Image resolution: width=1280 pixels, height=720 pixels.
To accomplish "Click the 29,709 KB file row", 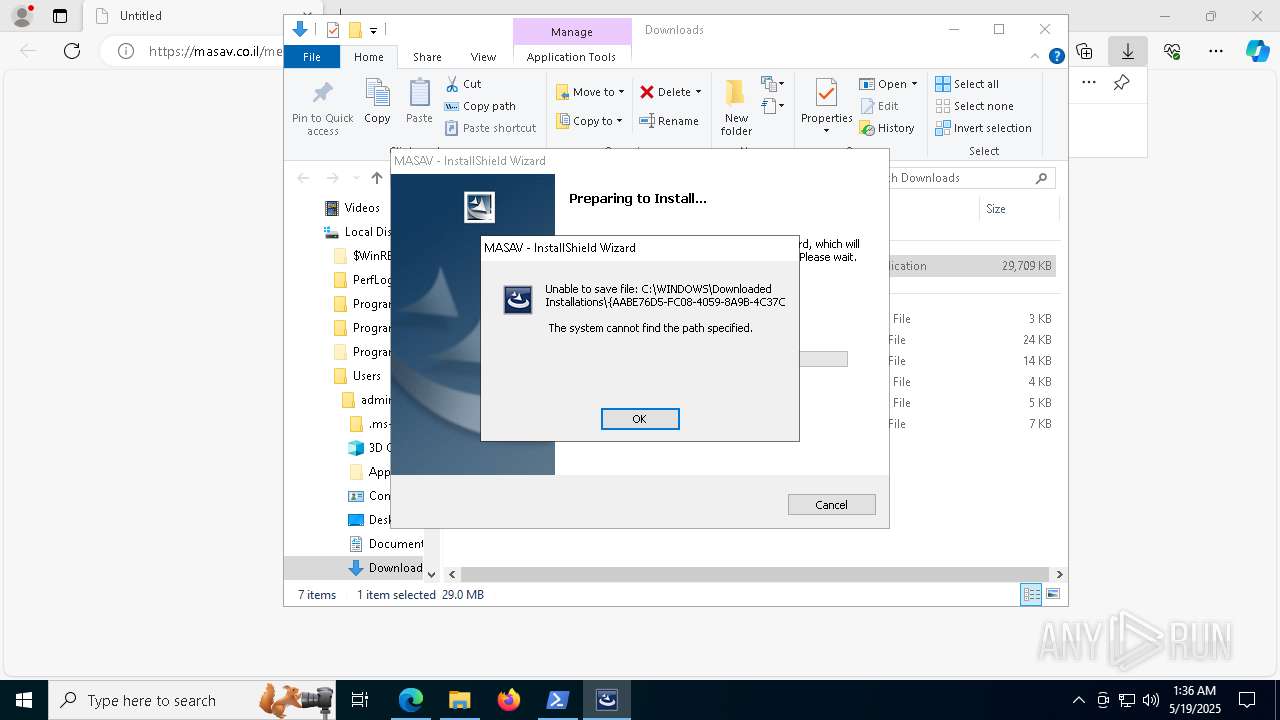I will (x=970, y=266).
